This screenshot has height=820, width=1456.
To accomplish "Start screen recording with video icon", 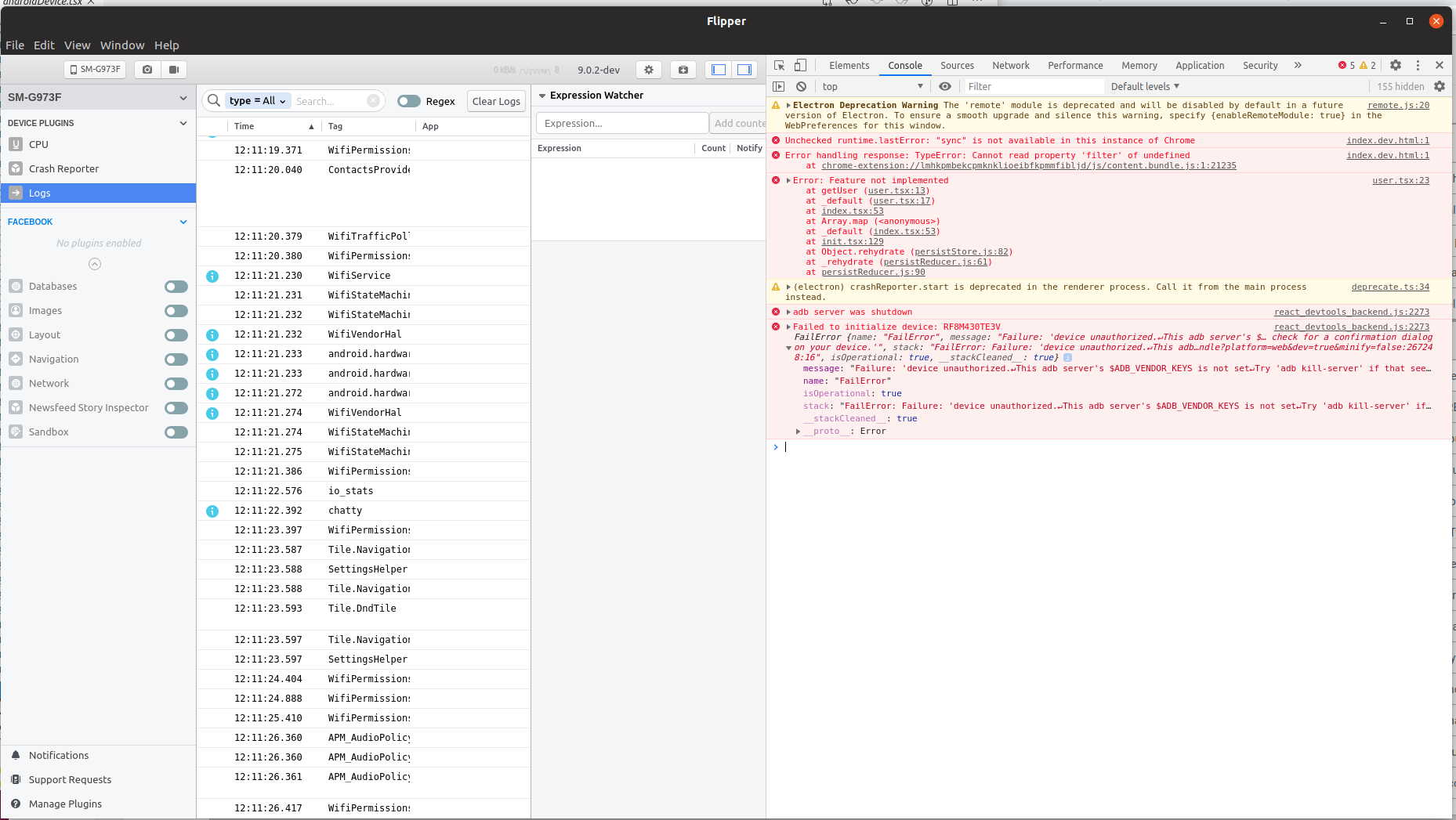I will [x=174, y=69].
